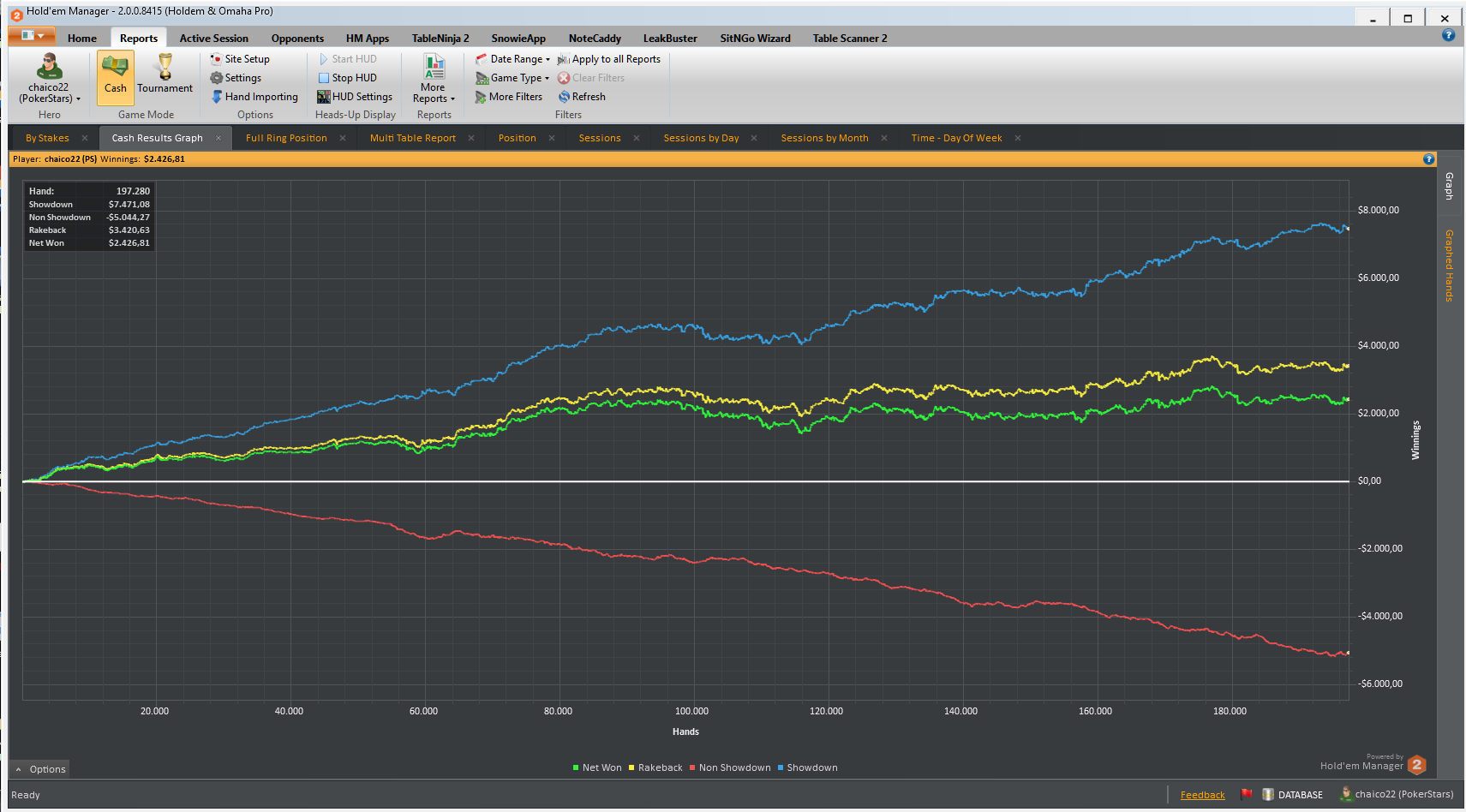Open the TableNinja 2 tab

(x=440, y=39)
